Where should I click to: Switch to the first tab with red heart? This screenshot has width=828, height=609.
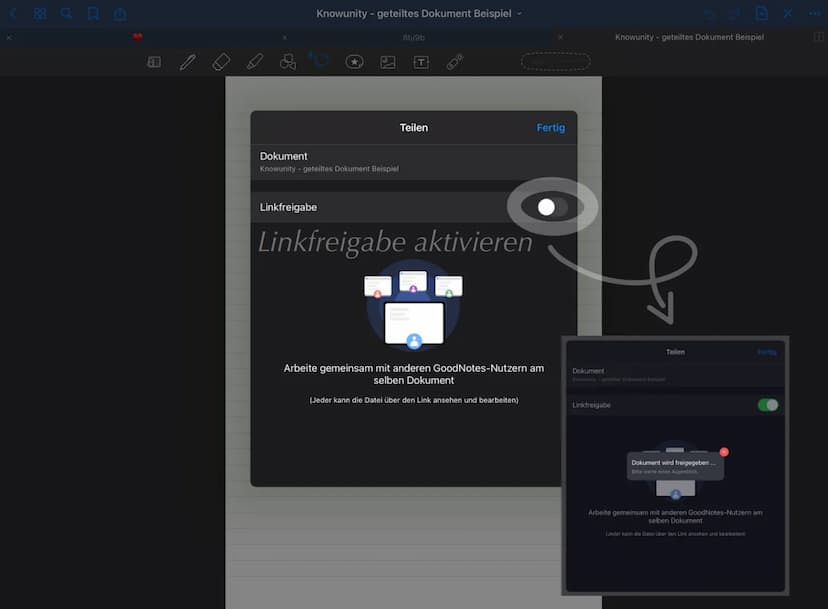tap(138, 37)
